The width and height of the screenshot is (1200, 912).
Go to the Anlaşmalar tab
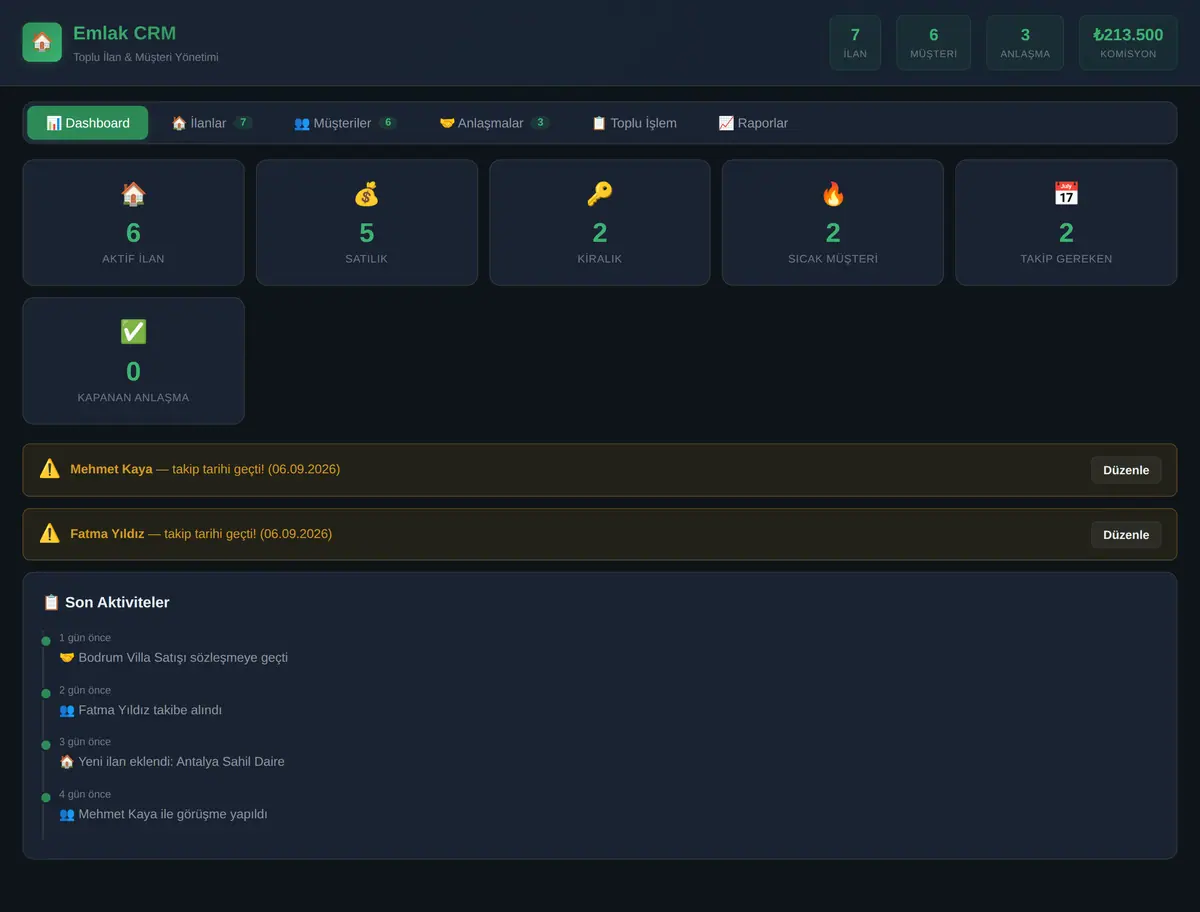click(494, 123)
